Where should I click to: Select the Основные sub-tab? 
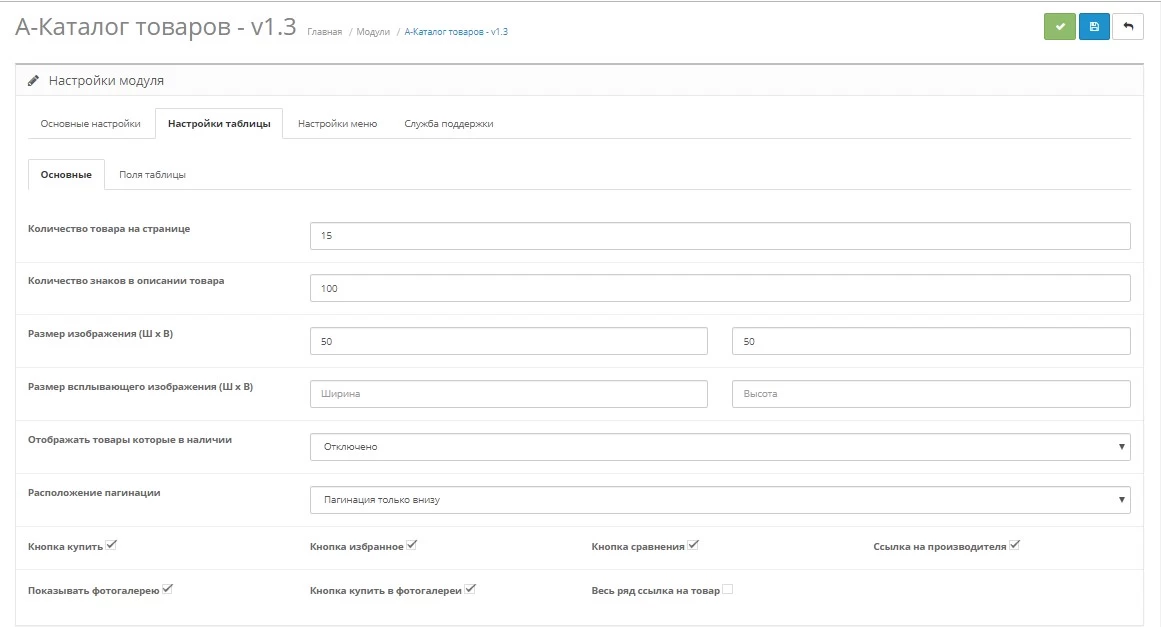coord(66,175)
